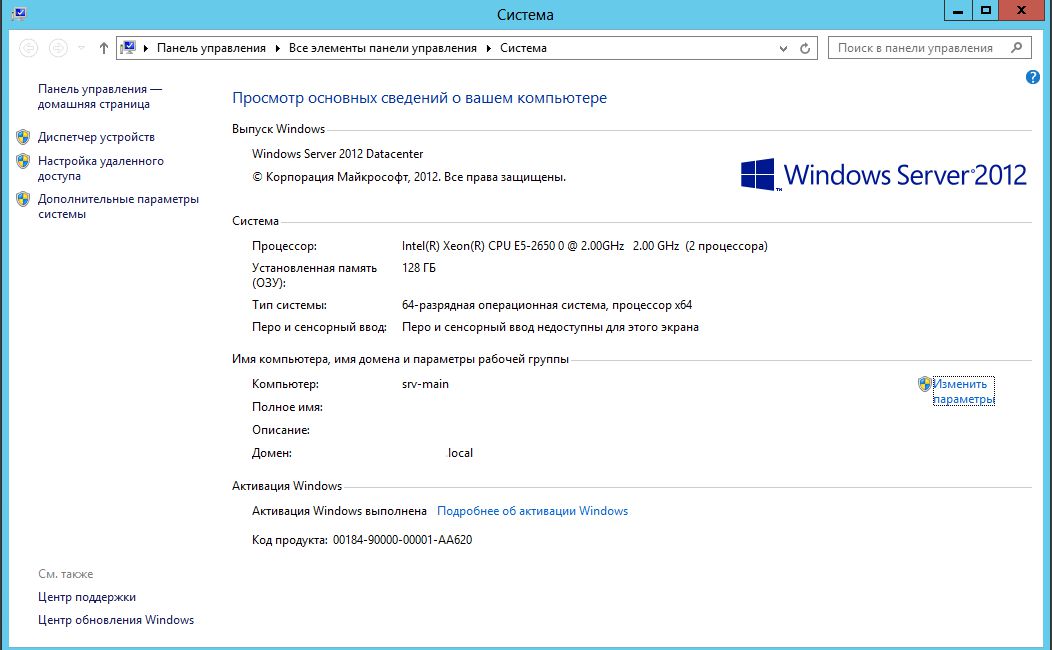
Task: Click the help question mark icon
Action: [x=1033, y=77]
